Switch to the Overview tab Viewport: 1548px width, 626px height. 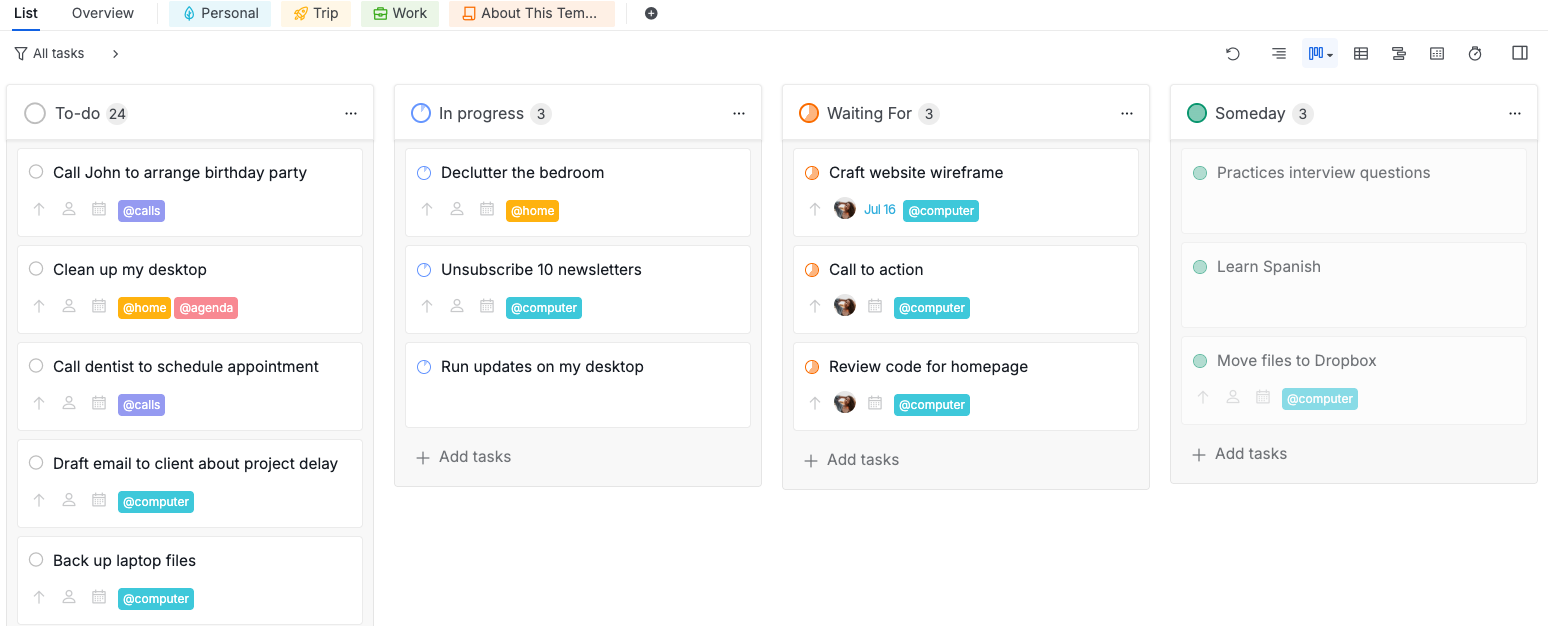(103, 14)
